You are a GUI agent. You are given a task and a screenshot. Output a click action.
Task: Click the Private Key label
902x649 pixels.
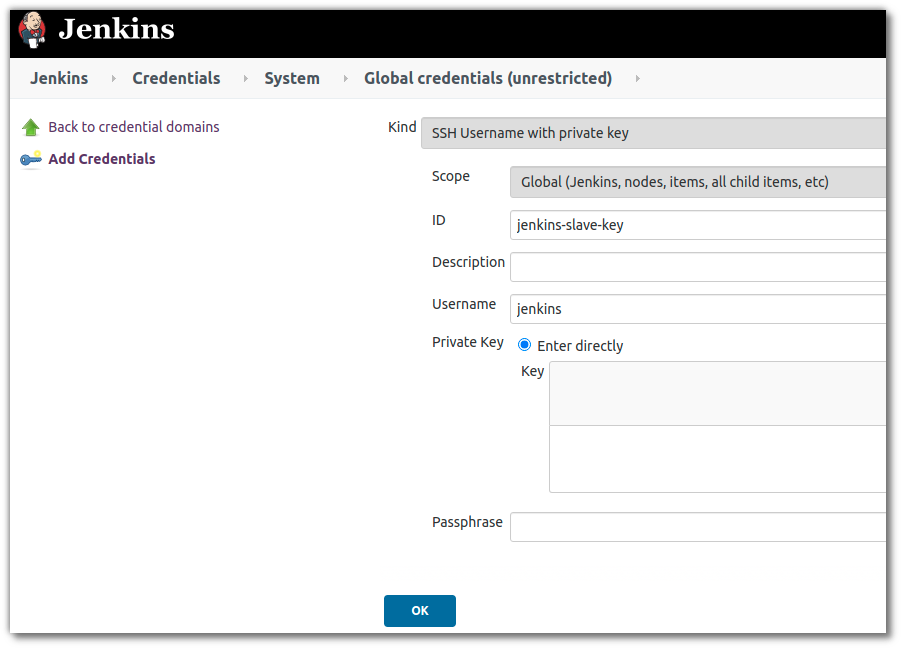coord(468,342)
